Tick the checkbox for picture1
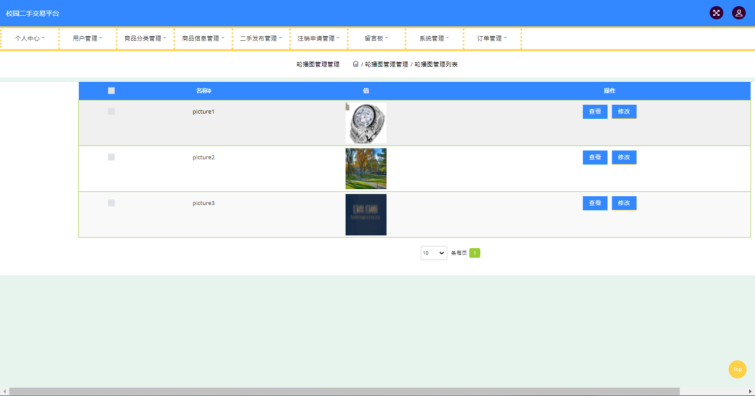The width and height of the screenshot is (755, 396). pyautogui.click(x=111, y=111)
